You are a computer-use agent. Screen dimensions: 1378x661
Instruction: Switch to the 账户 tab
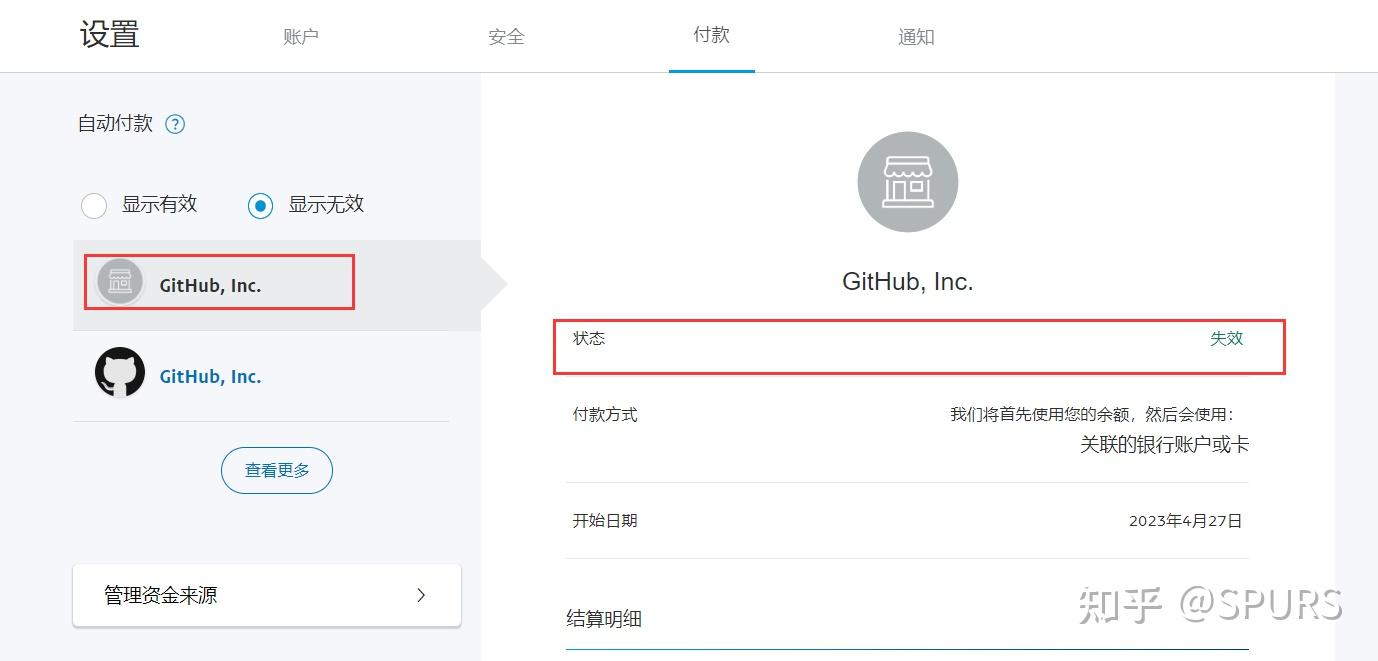301,37
